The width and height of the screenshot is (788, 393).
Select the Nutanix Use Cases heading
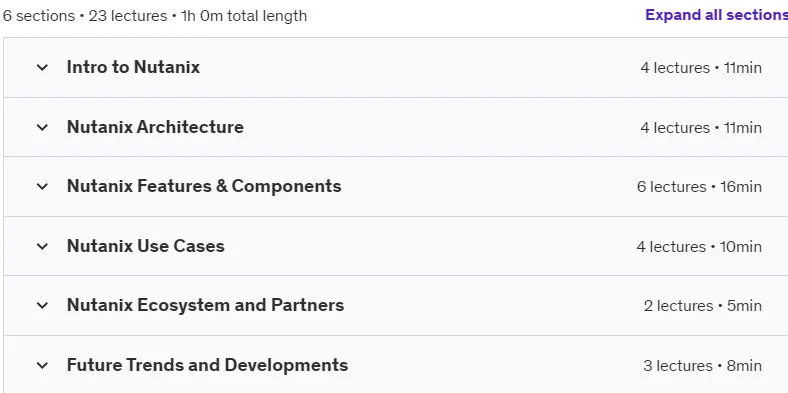[146, 246]
